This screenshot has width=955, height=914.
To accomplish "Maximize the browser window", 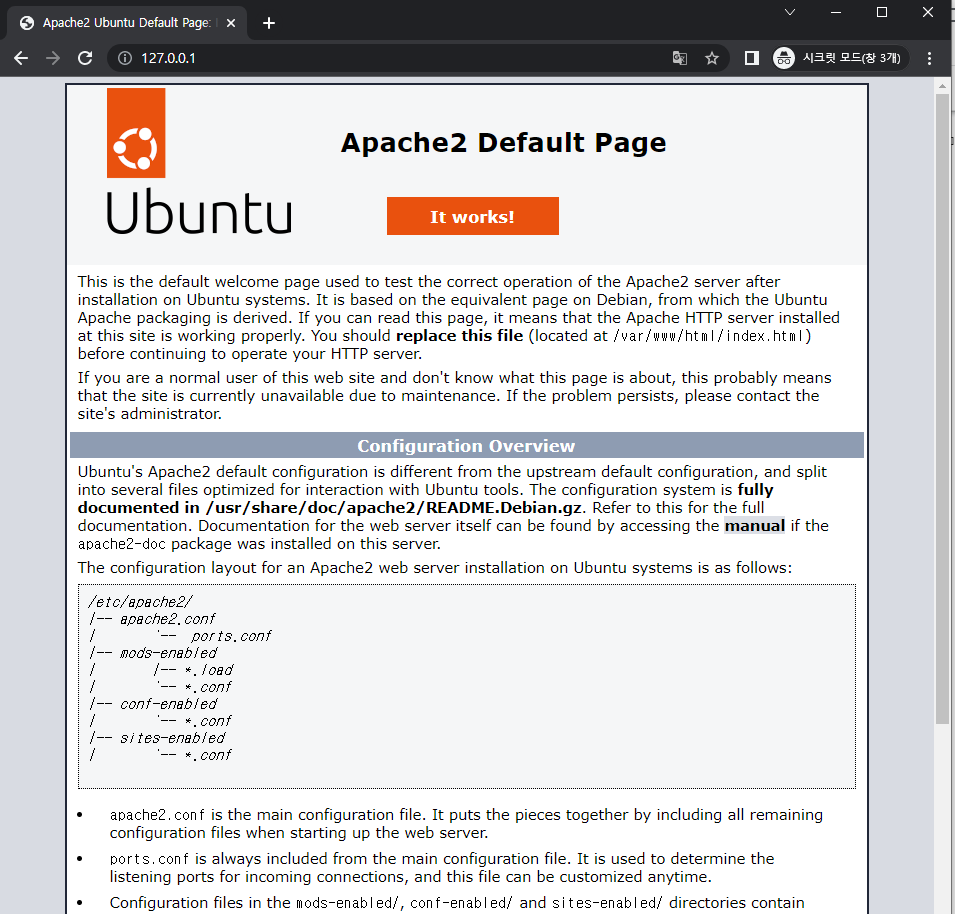I will [x=881, y=12].
